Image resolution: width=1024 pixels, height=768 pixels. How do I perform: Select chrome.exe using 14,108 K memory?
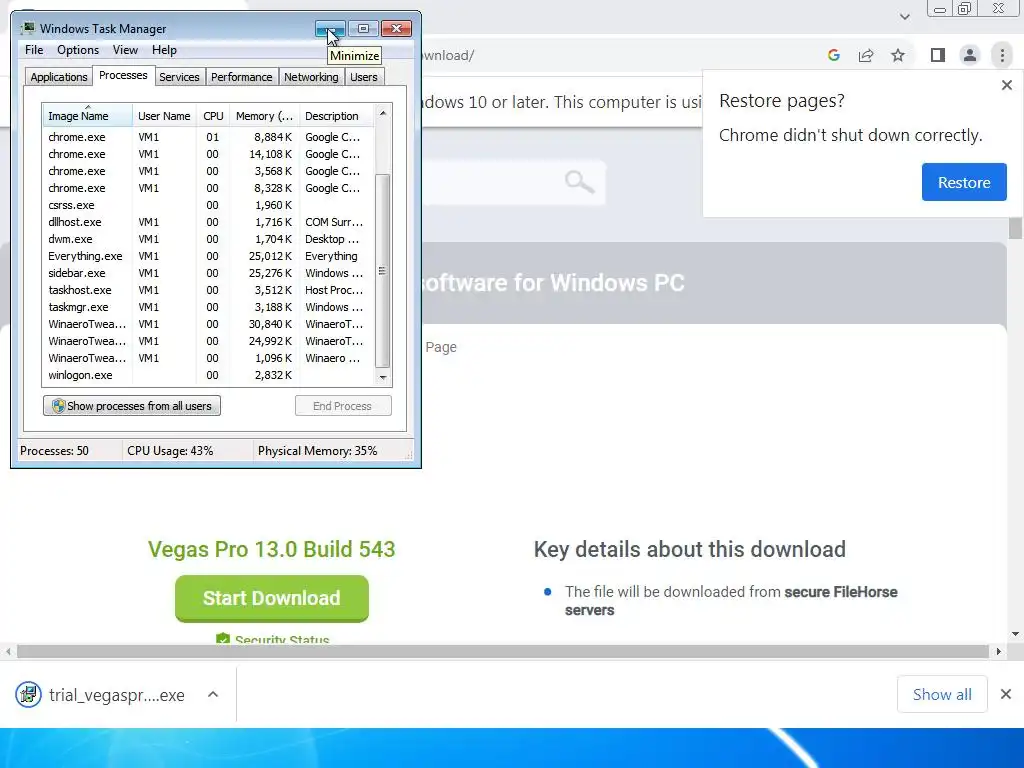click(x=208, y=154)
